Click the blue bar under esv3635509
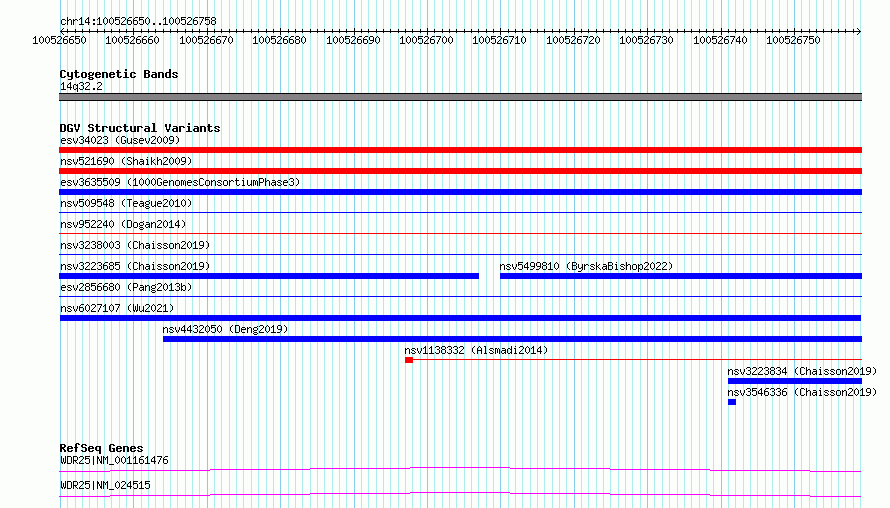 (460, 192)
